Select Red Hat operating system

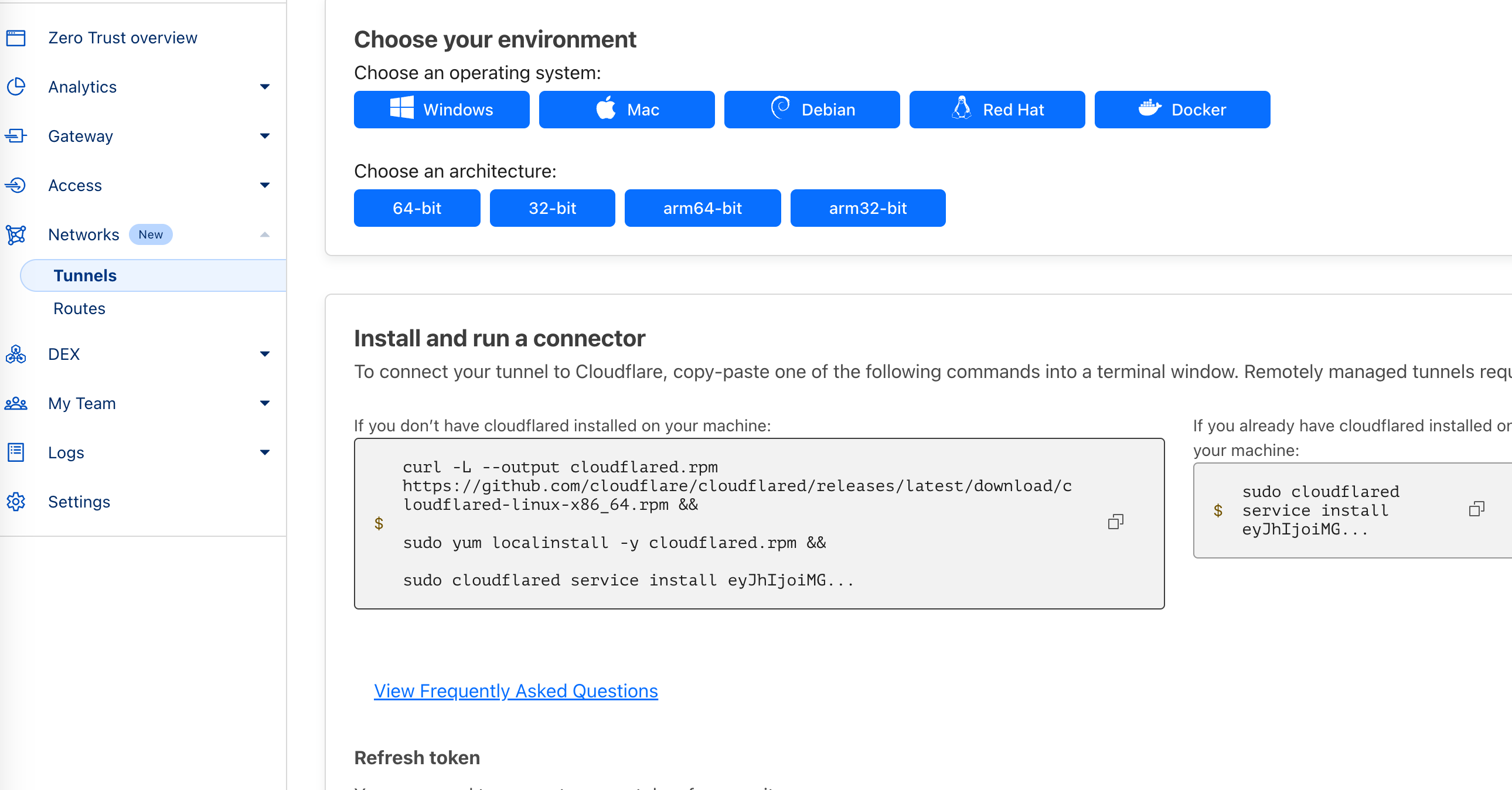(997, 110)
